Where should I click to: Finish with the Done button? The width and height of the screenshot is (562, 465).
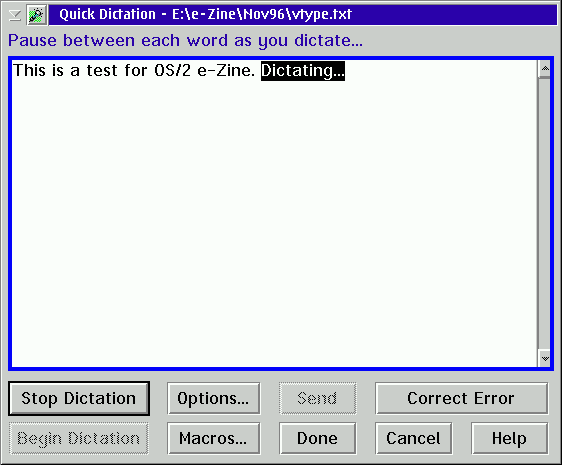pyautogui.click(x=318, y=438)
